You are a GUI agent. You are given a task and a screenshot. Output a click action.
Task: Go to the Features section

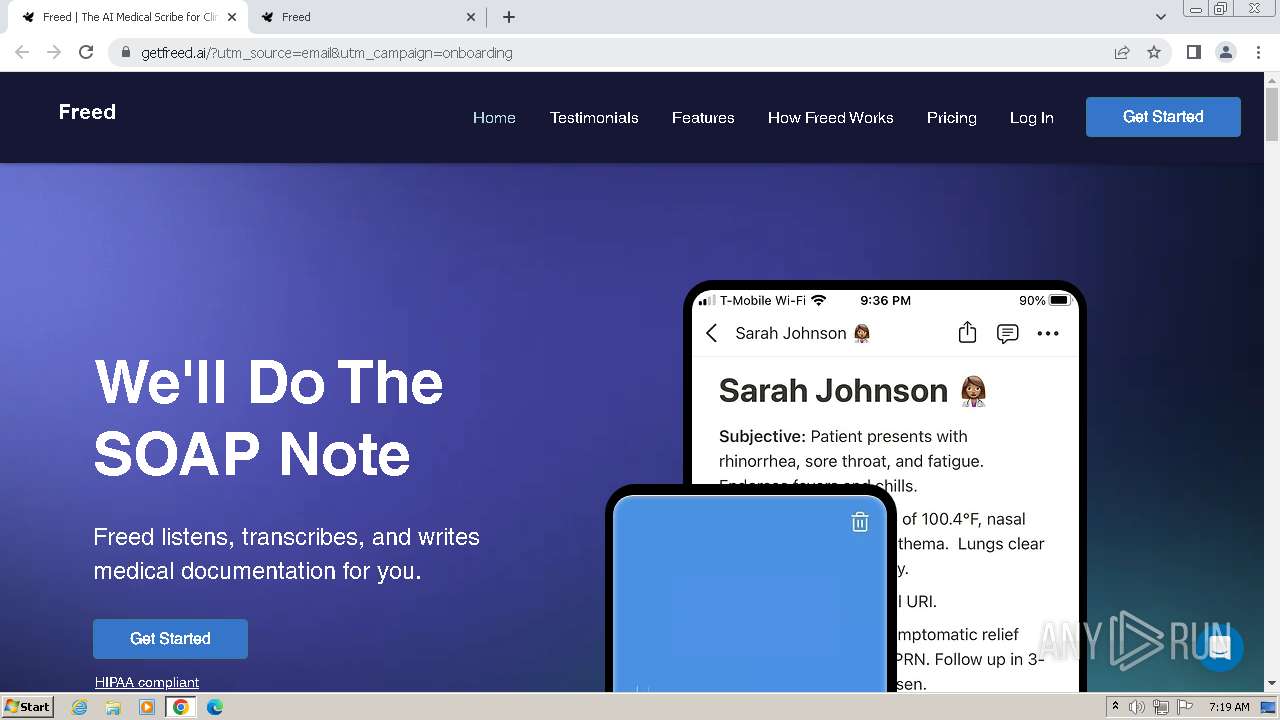(703, 118)
